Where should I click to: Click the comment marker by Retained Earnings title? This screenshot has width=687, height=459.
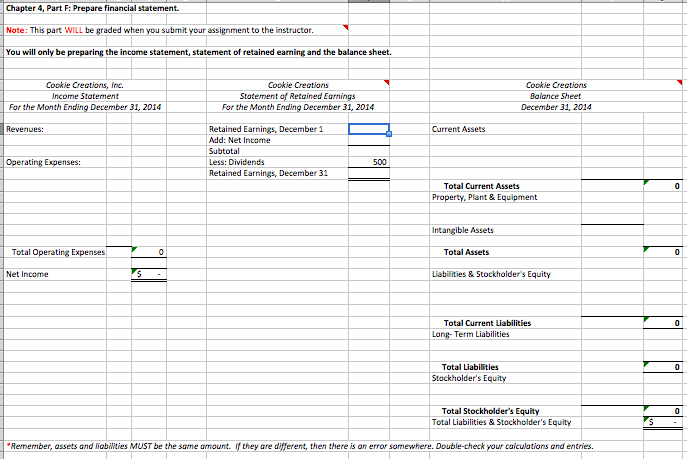[386, 82]
